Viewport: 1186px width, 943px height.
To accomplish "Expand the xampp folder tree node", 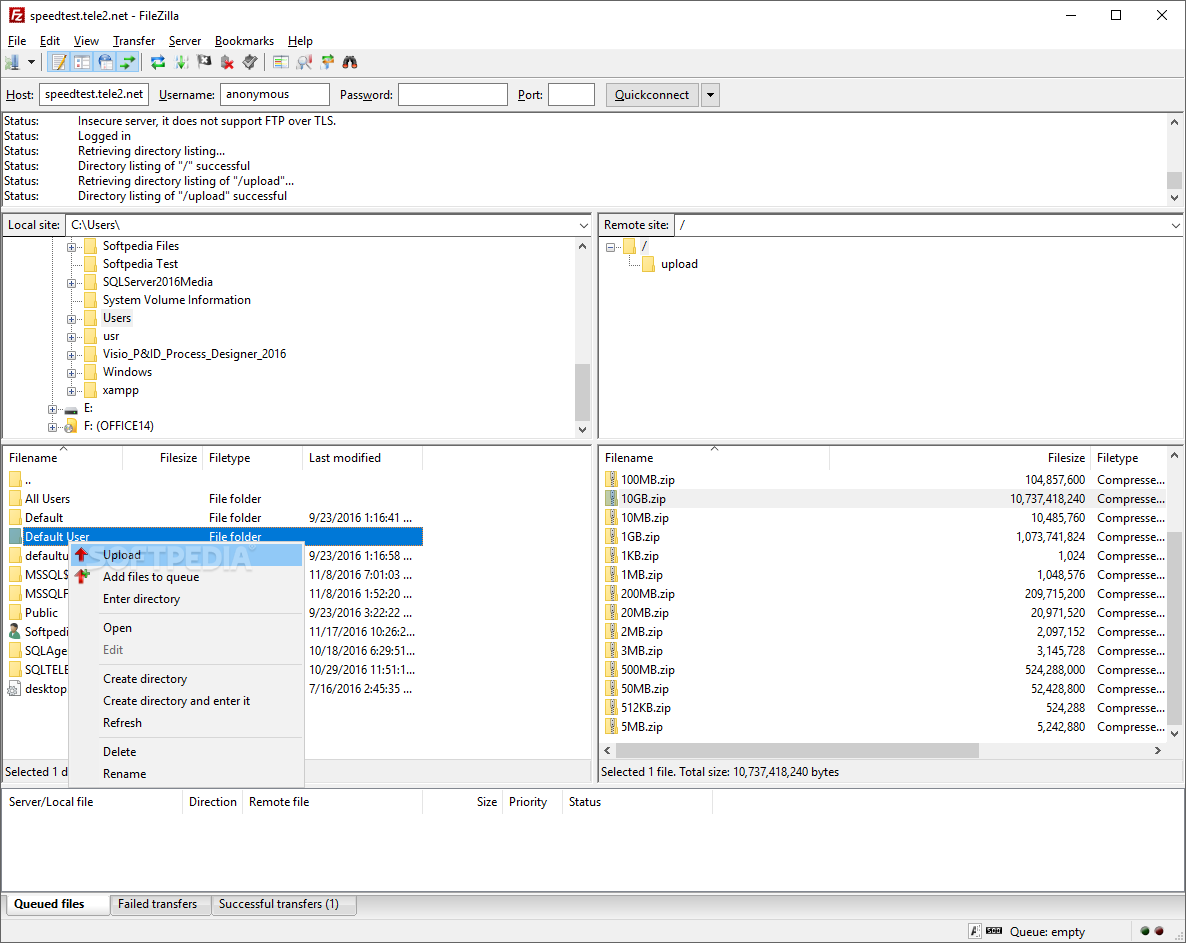I will 71,391.
